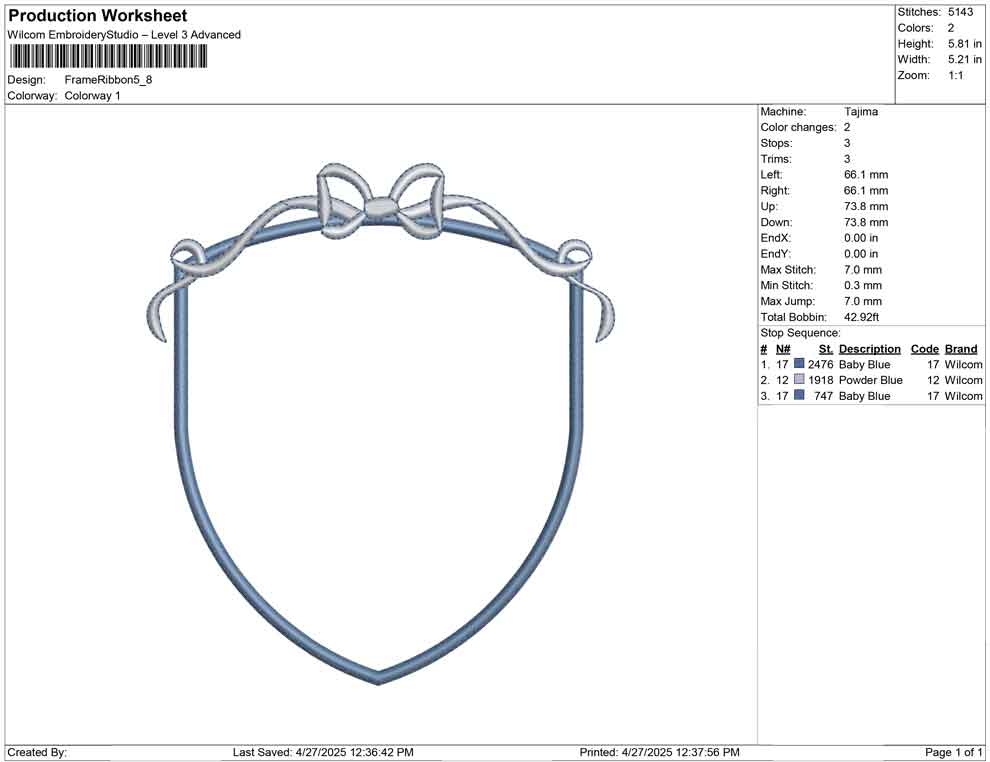The height and width of the screenshot is (762, 990).
Task: Click the 'Left:' label
Action: (771, 175)
